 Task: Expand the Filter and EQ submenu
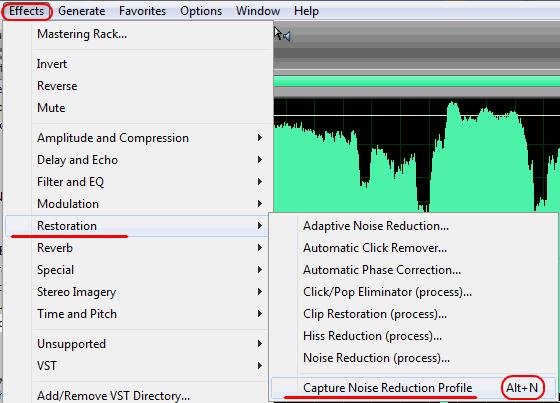click(x=136, y=182)
